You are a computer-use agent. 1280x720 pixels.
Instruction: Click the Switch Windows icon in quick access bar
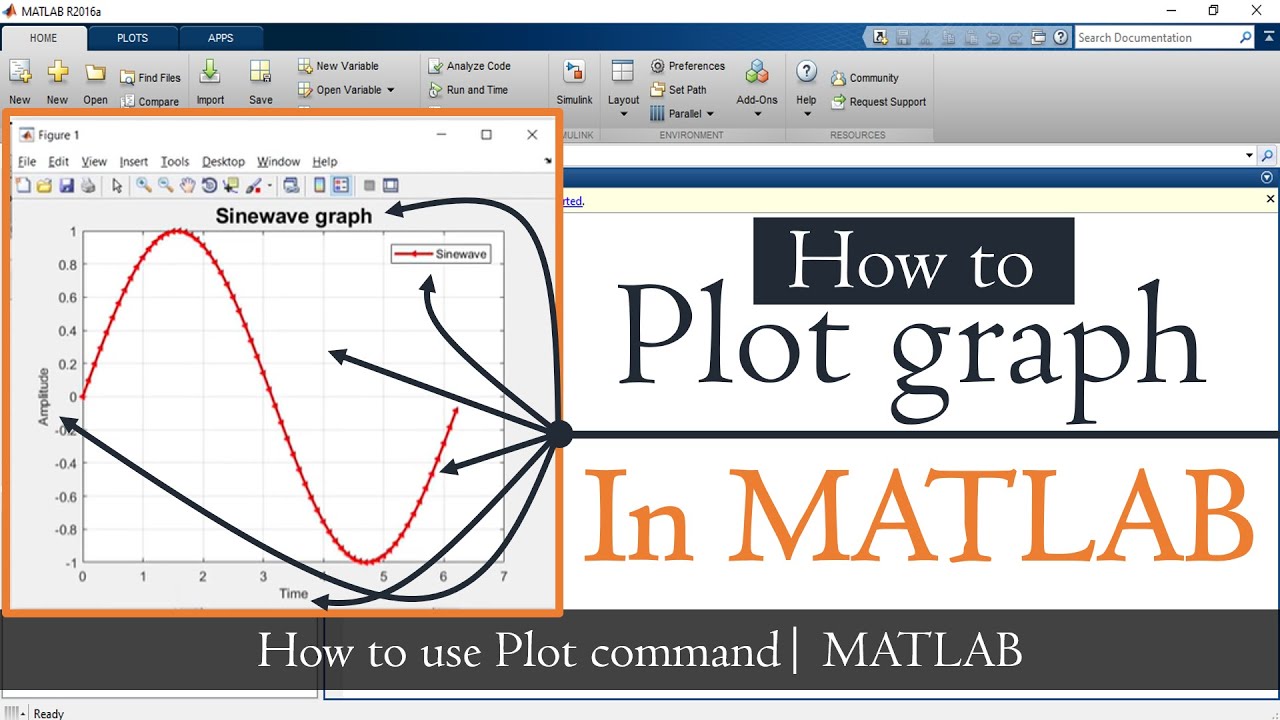[x=1038, y=38]
